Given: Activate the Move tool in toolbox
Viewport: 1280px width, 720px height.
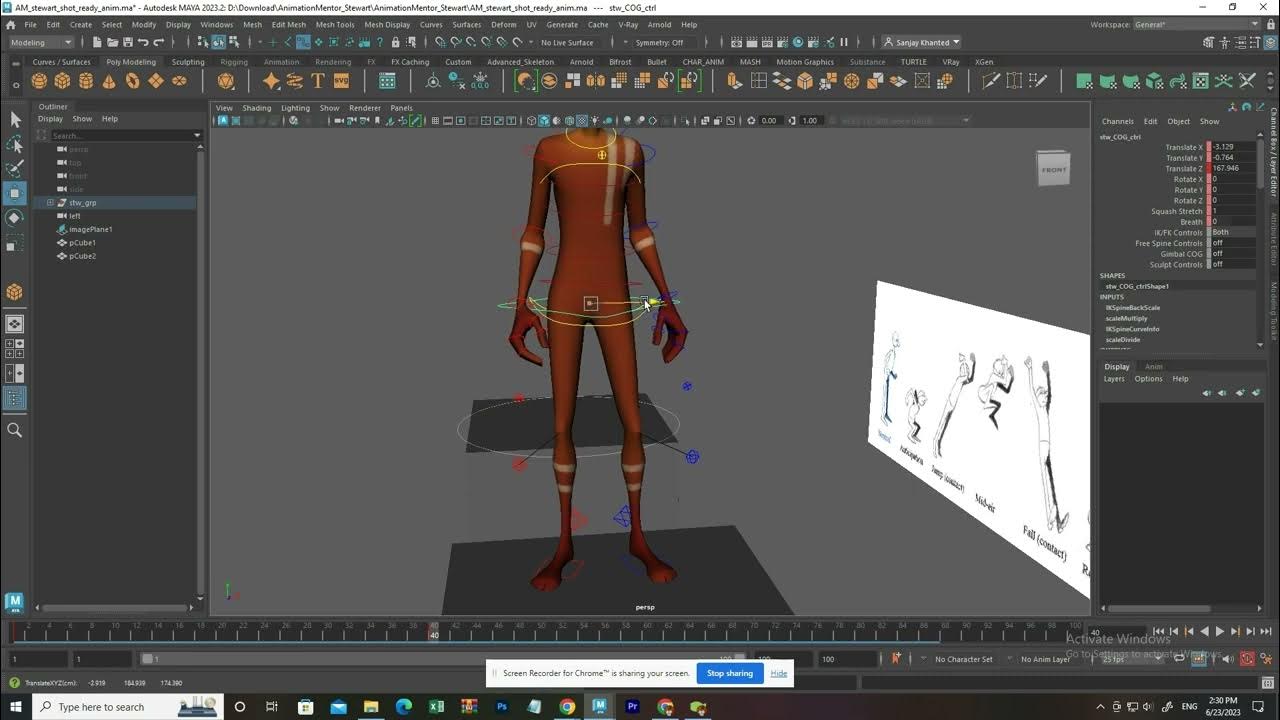Looking at the screenshot, I should [x=15, y=193].
